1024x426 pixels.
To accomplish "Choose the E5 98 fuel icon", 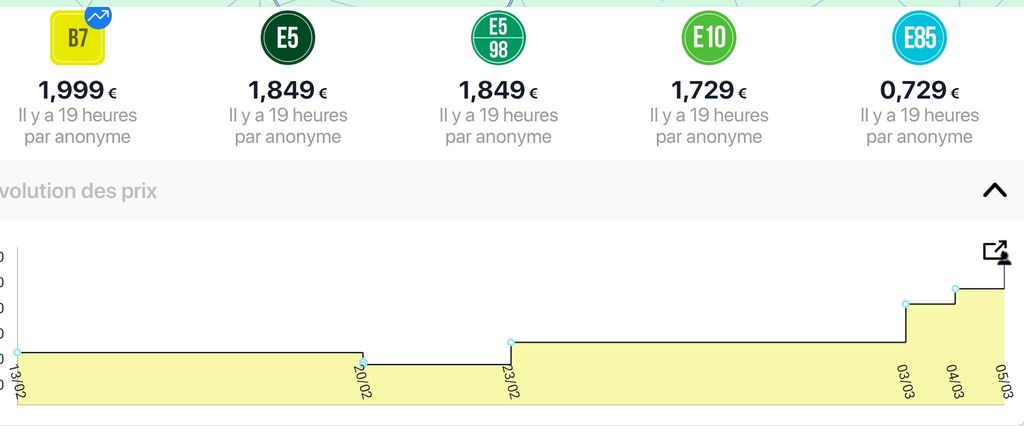I will coord(498,40).
